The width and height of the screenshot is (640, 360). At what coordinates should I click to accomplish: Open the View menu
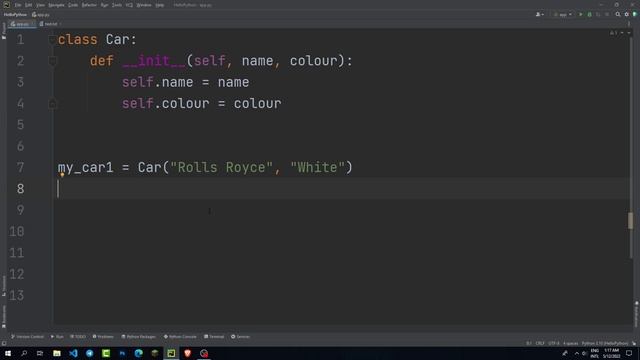40,5
